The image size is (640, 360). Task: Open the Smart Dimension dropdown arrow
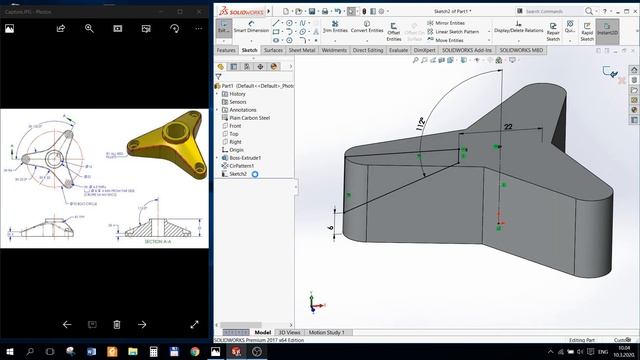click(x=251, y=41)
